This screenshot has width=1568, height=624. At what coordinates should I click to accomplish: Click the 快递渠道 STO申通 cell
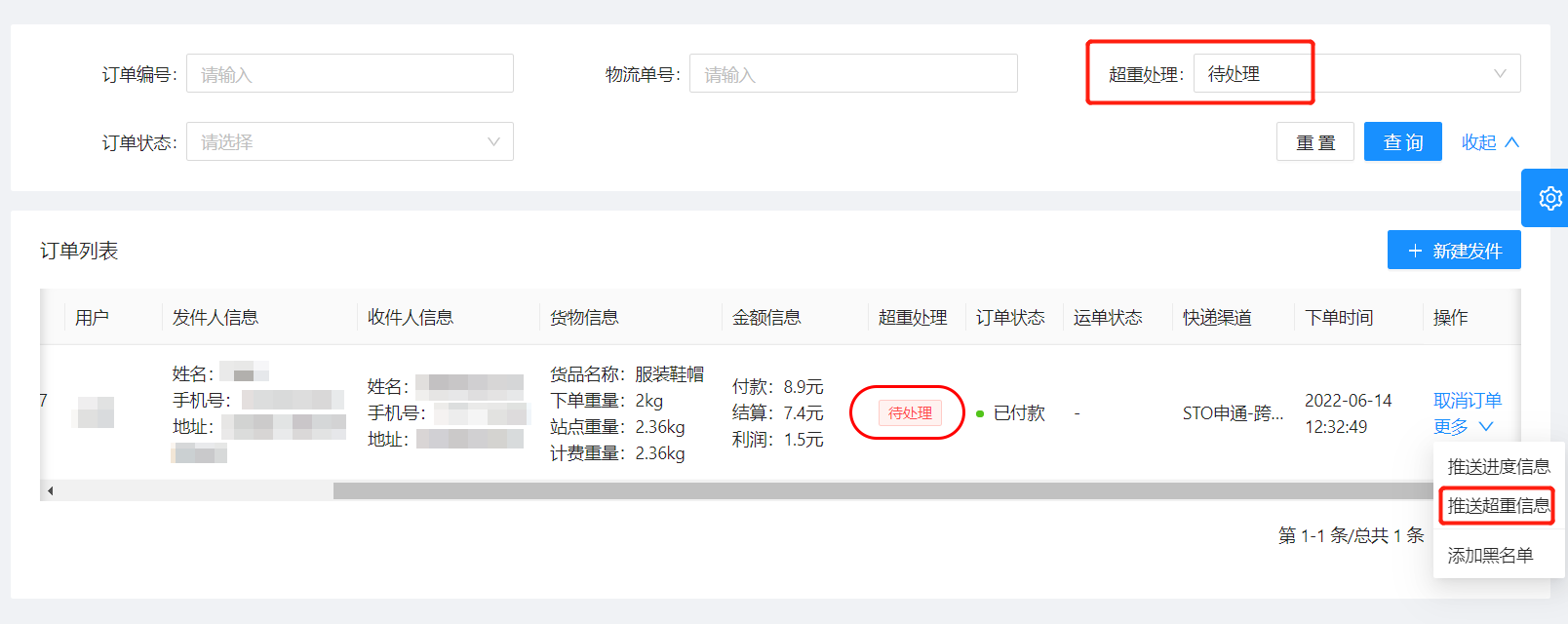[x=1233, y=413]
